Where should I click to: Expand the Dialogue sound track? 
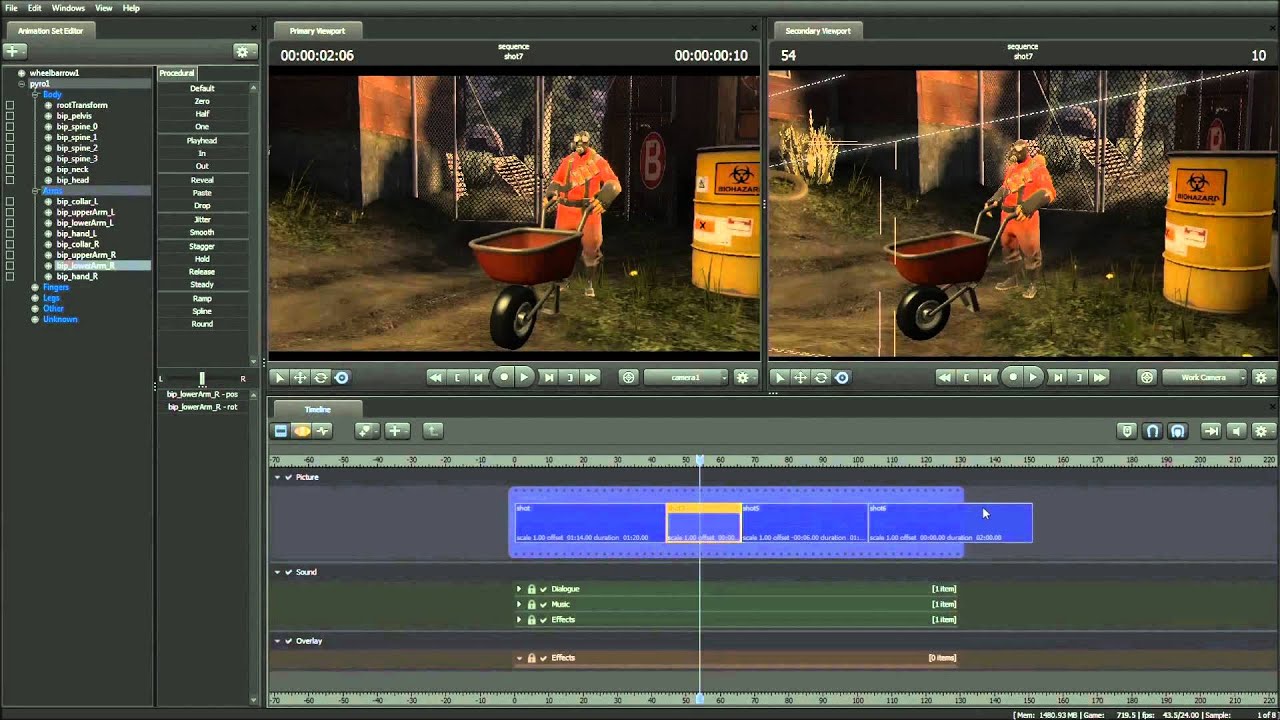(x=519, y=589)
